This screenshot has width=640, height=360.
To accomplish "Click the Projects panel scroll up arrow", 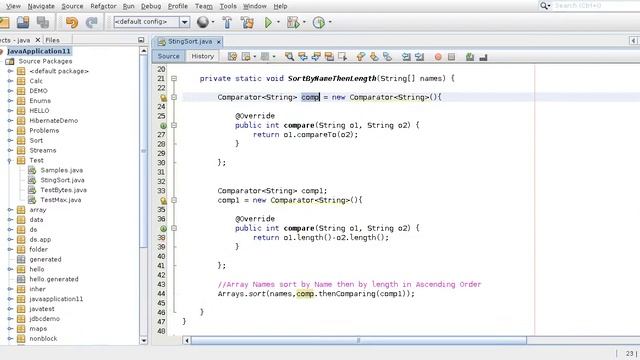I will [x=143, y=51].
